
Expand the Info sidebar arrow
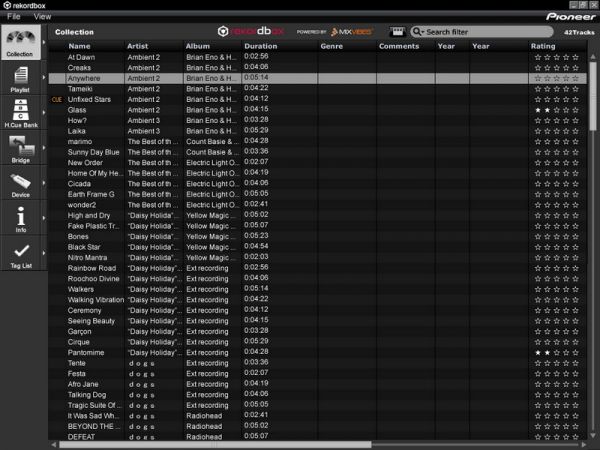coord(44,218)
